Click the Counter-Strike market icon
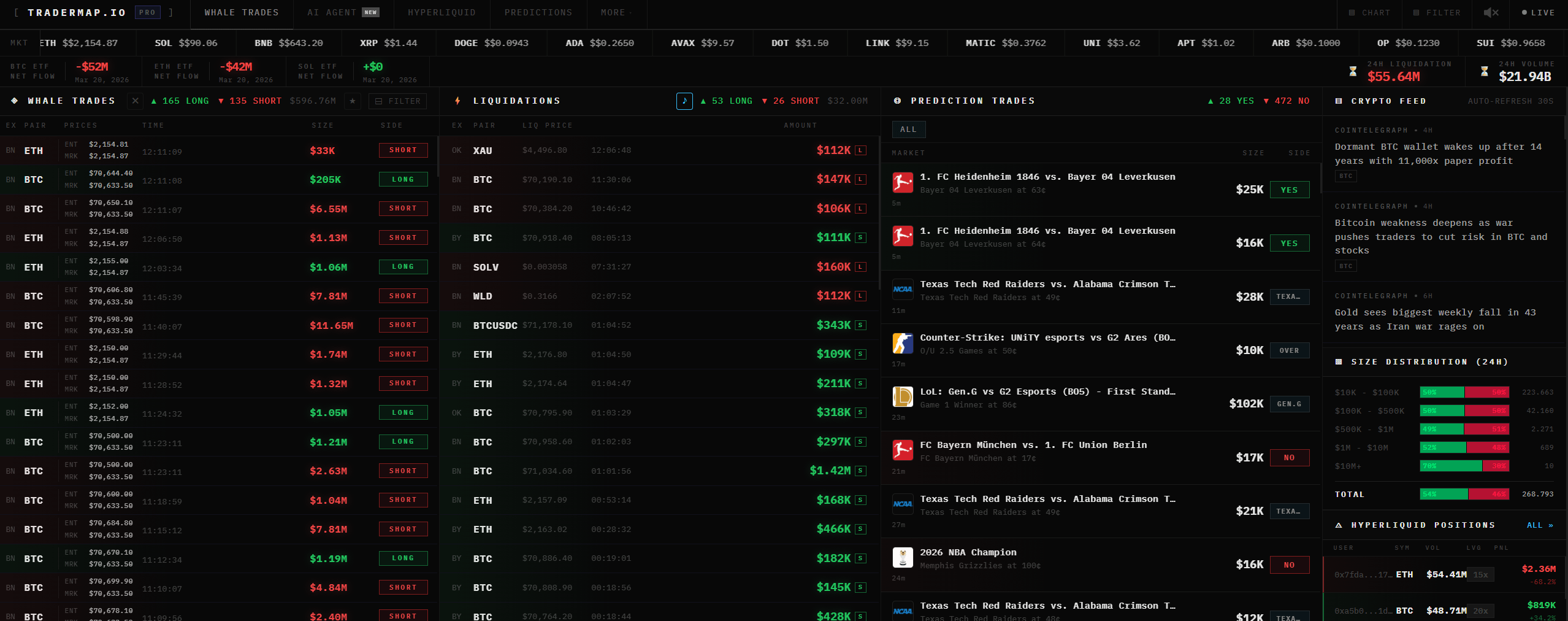The image size is (1568, 621). click(x=902, y=343)
